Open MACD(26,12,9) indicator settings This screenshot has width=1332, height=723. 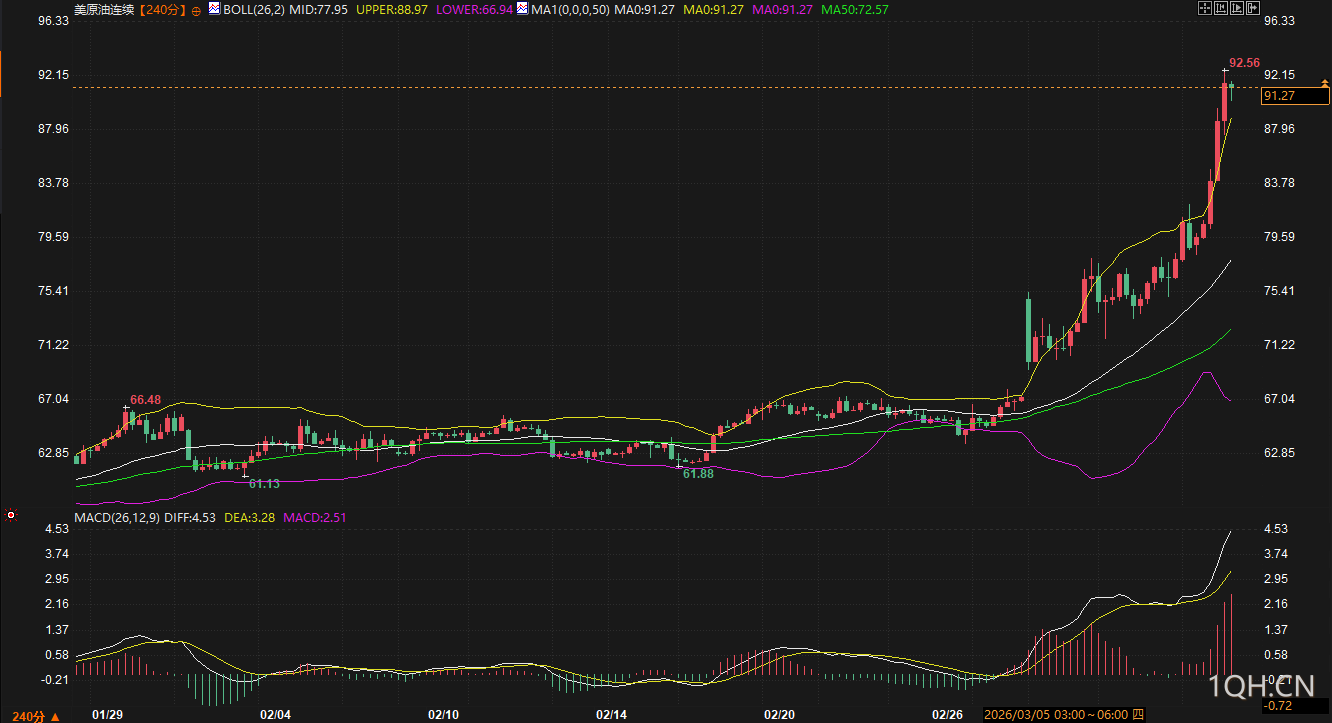[x=118, y=517]
